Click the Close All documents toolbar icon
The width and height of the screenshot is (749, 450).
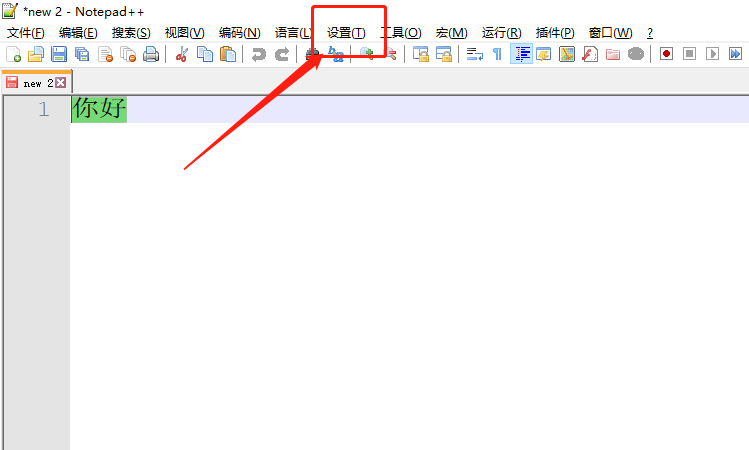(128, 54)
